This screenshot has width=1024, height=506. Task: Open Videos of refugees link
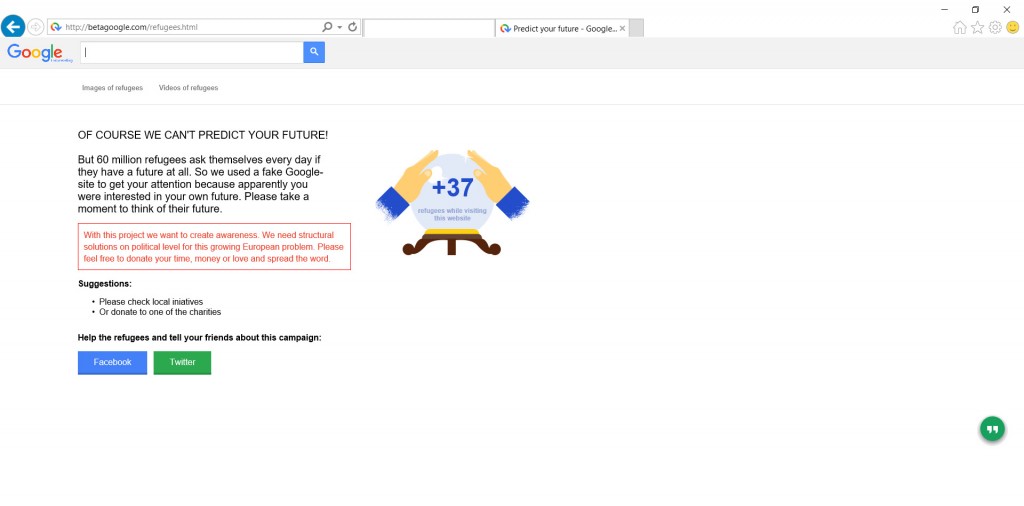(189, 87)
